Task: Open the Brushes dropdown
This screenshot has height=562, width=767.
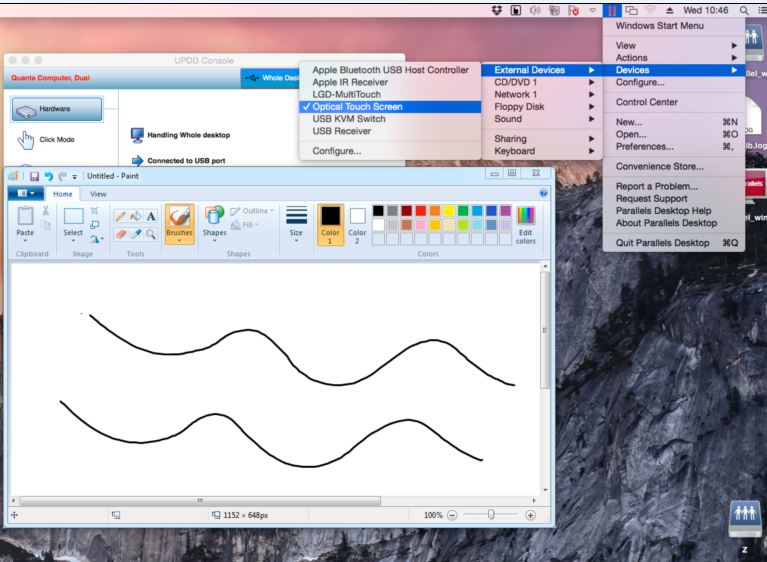Action: point(180,225)
